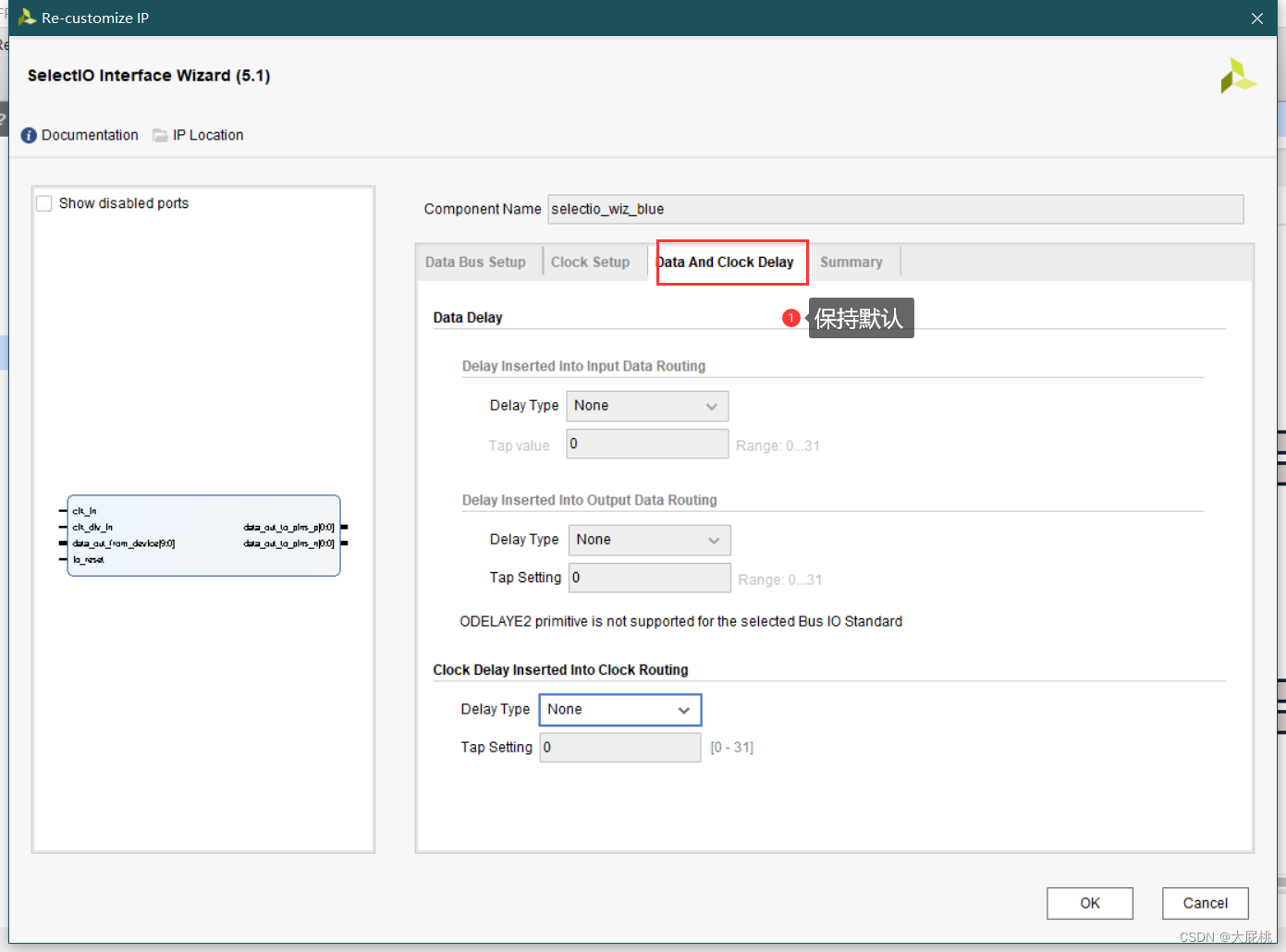Click Clock Delay Inserted Into Clock Routing heading
This screenshot has height=952, width=1286.
click(560, 670)
